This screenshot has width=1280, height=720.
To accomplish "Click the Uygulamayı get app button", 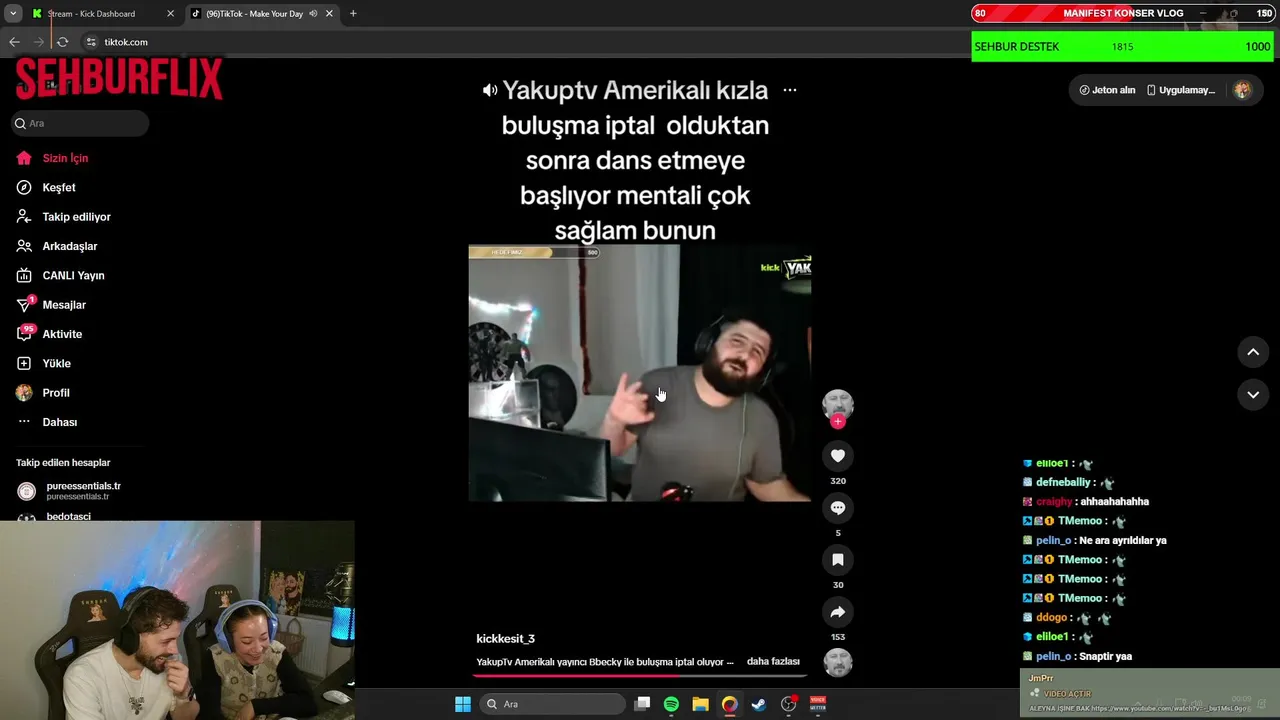I will point(1181,90).
